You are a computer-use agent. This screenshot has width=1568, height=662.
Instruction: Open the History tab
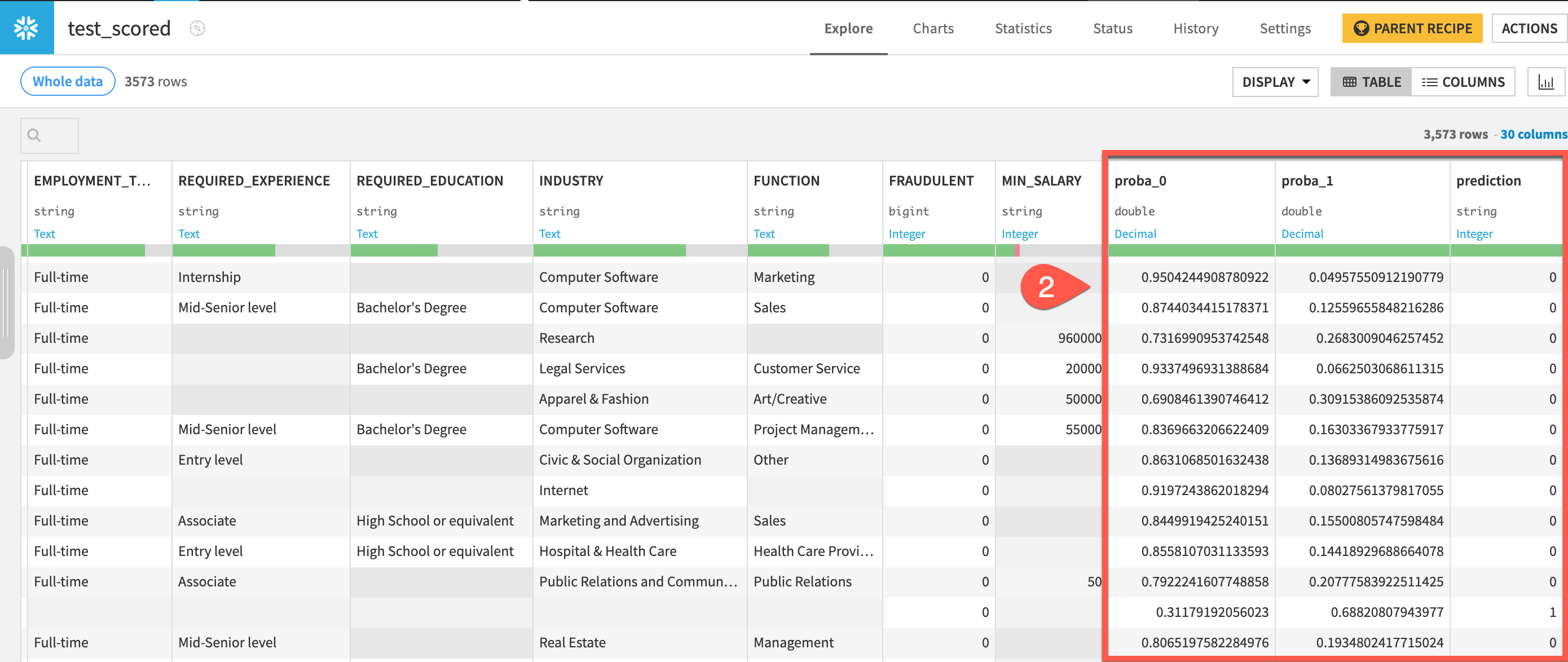point(1196,29)
